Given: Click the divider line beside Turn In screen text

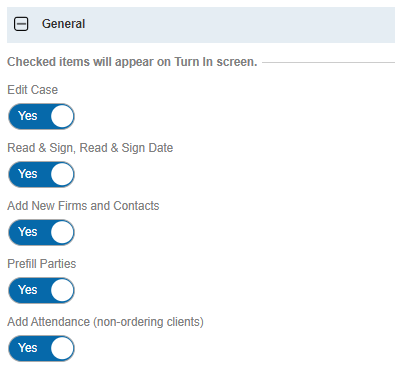Looking at the screenshot, I should tap(328, 62).
